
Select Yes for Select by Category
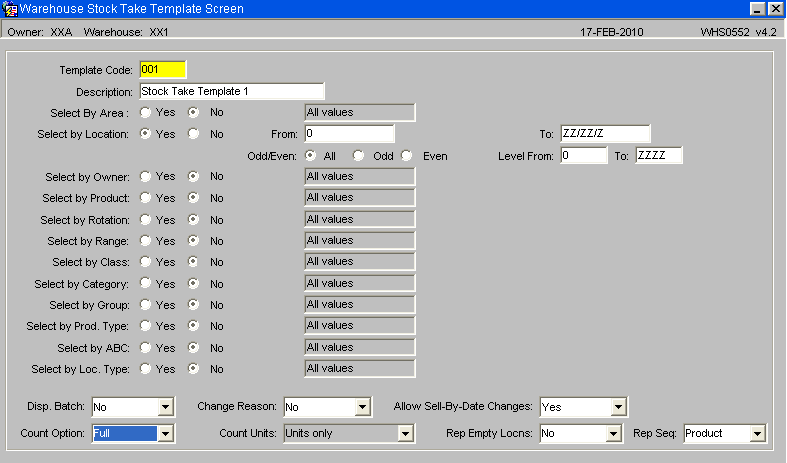(146, 283)
